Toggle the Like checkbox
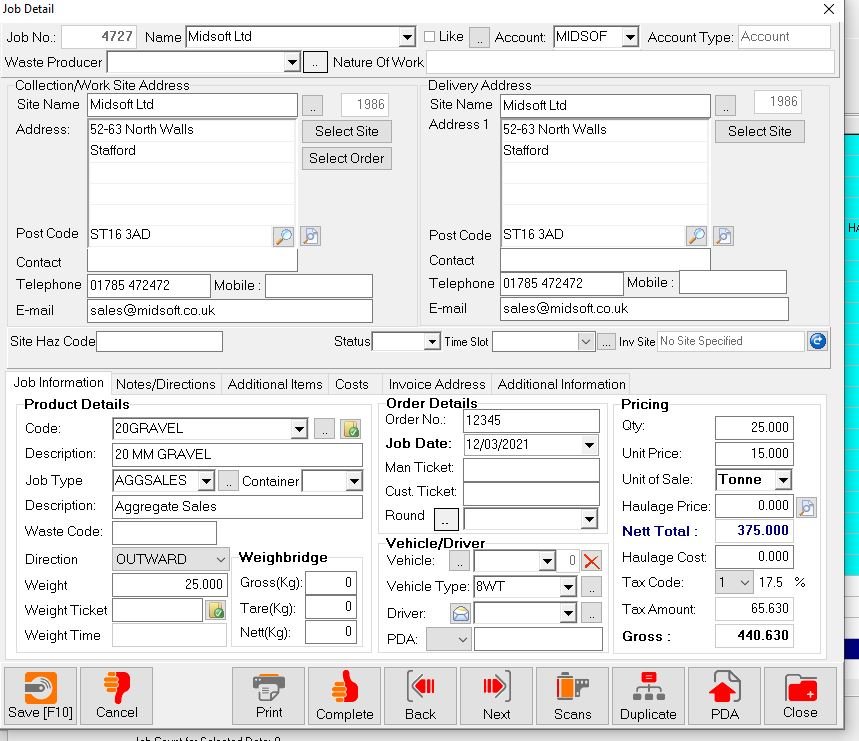 tap(430, 37)
